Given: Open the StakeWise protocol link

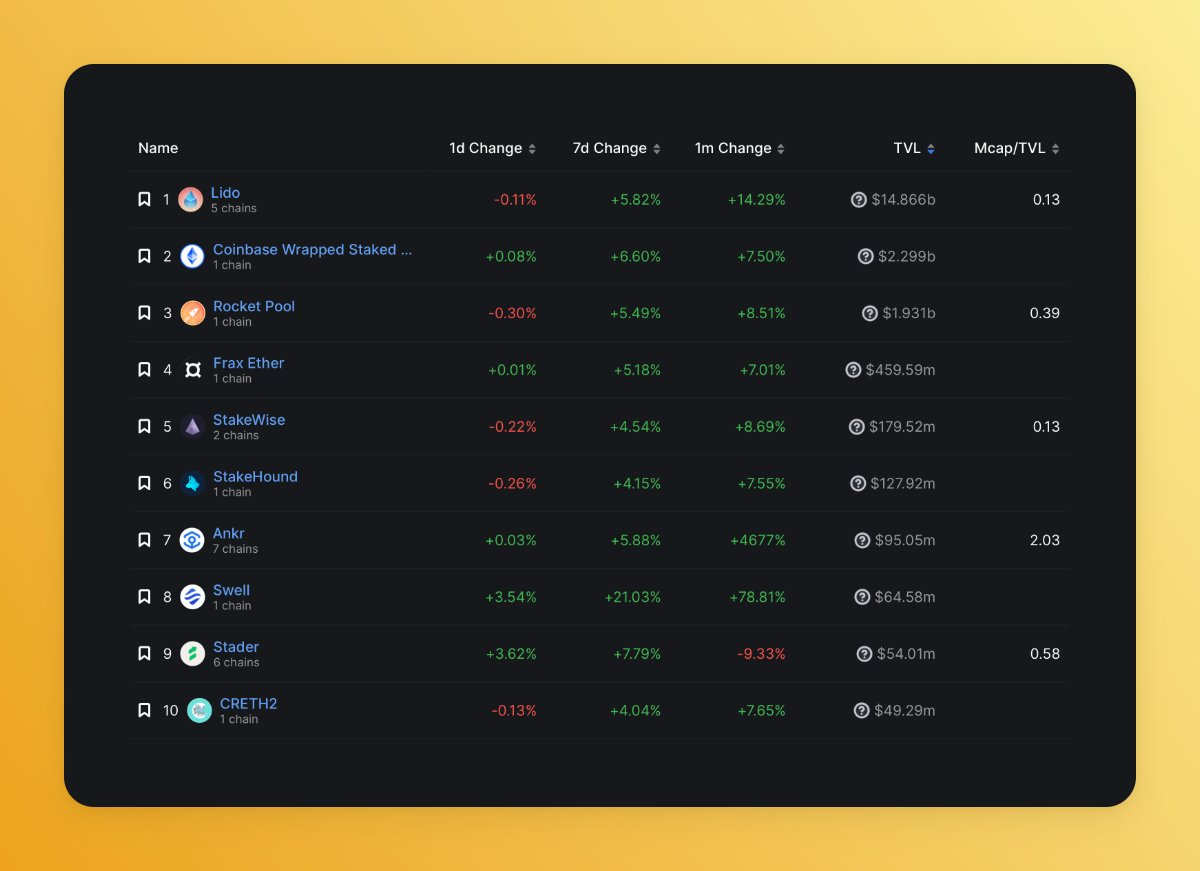Looking at the screenshot, I should (249, 420).
